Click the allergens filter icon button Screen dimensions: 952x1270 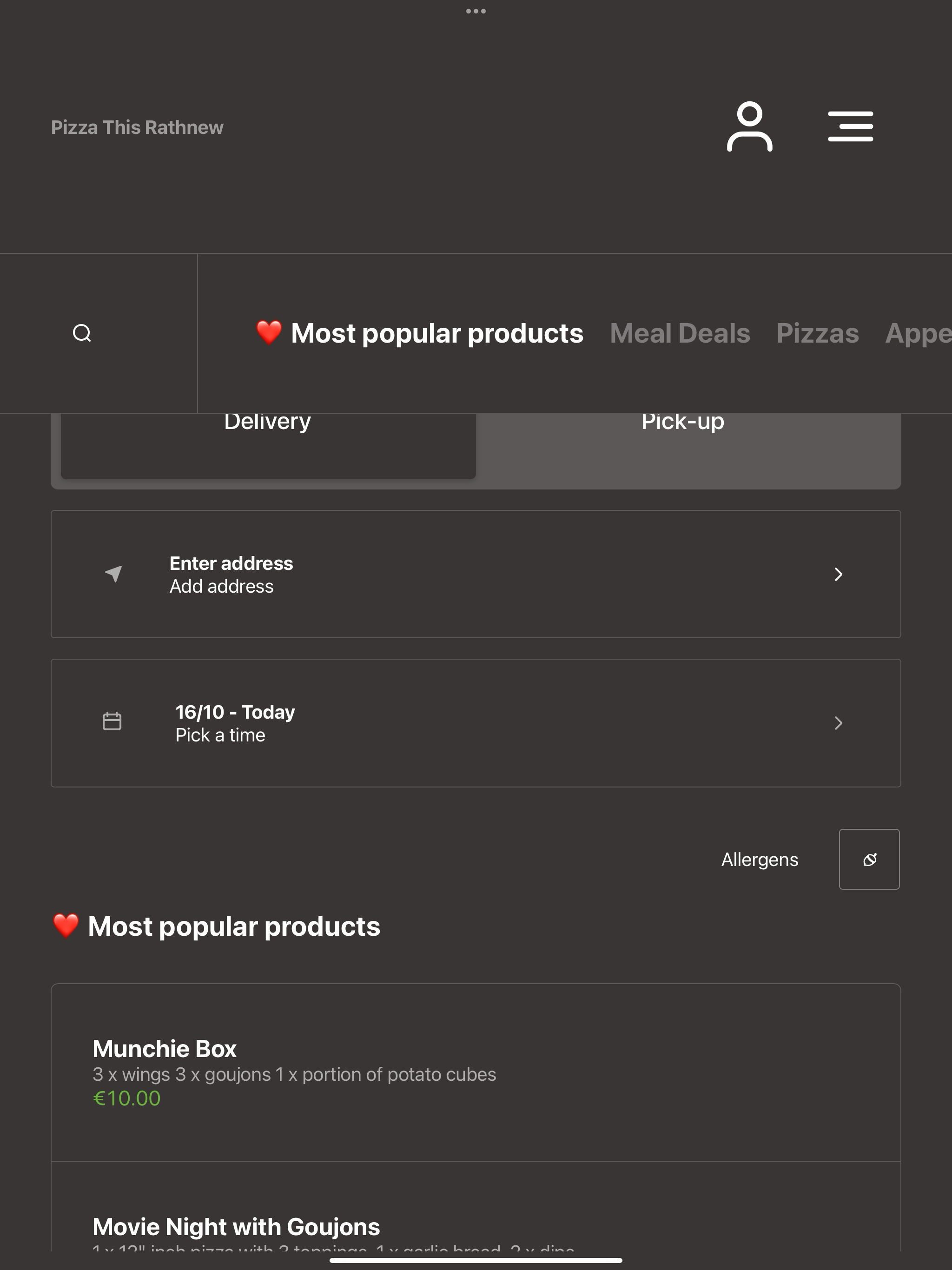869,859
